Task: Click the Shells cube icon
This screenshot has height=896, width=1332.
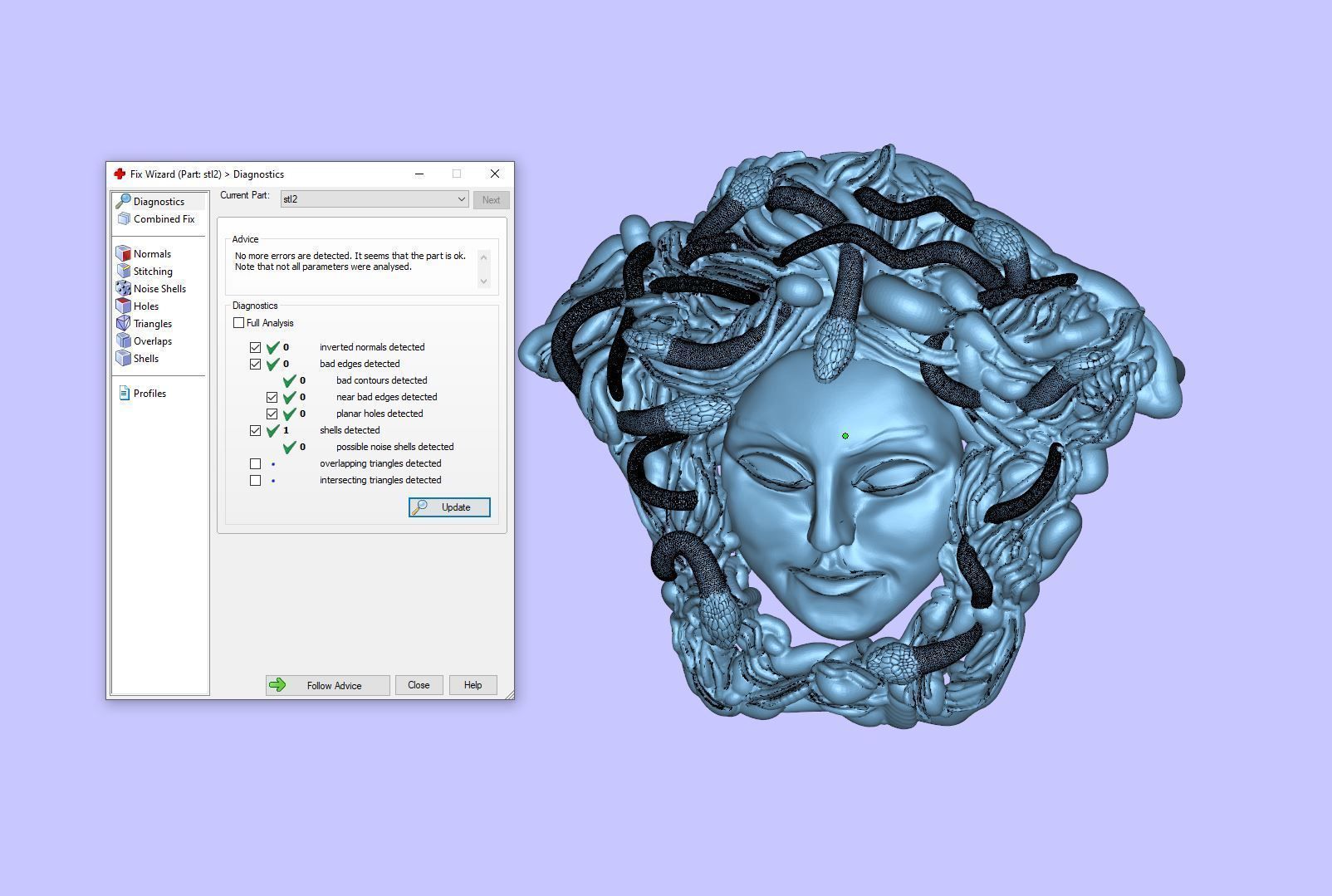Action: [x=124, y=358]
